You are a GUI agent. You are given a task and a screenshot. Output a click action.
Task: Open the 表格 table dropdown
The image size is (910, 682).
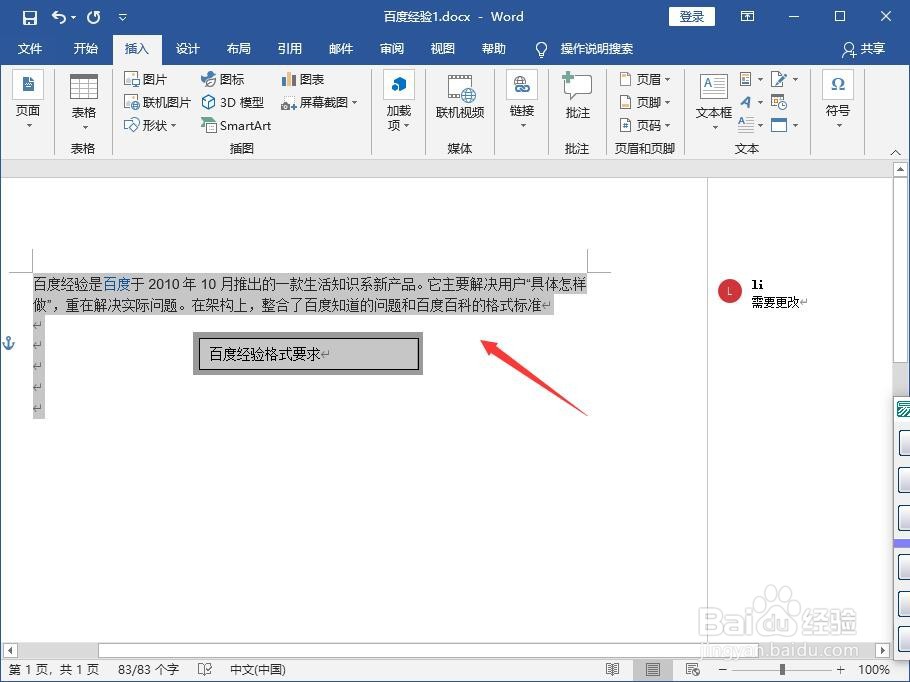click(x=84, y=102)
